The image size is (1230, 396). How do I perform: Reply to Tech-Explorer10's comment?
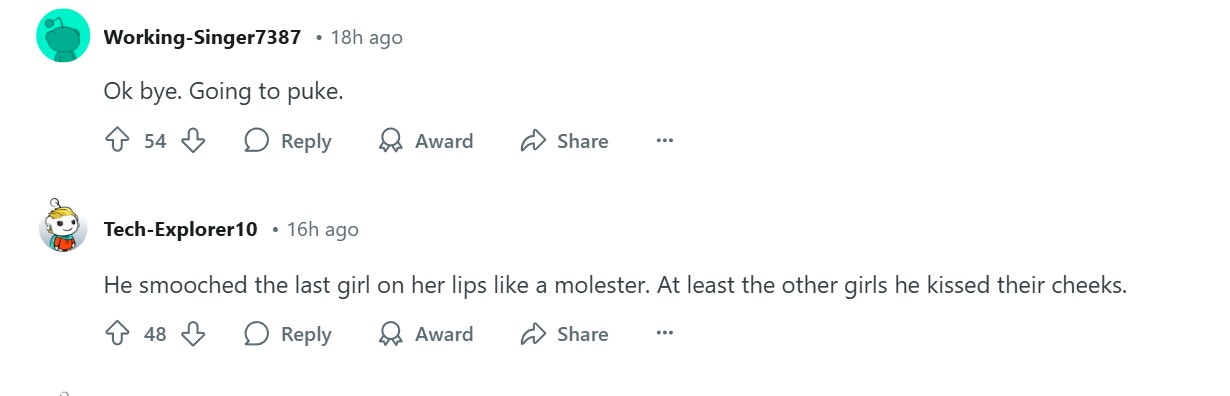(288, 333)
